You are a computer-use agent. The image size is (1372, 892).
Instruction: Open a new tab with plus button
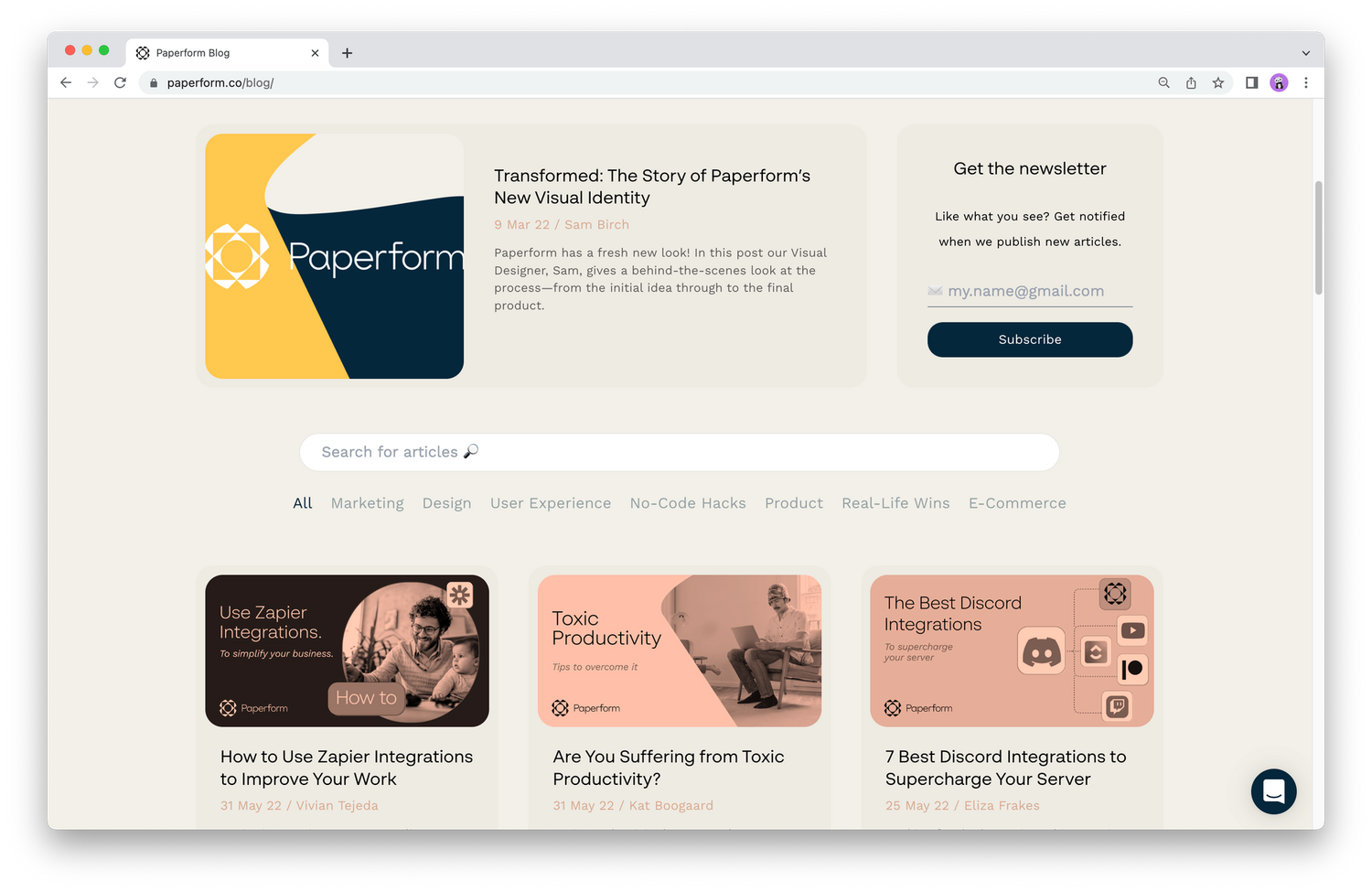[347, 53]
